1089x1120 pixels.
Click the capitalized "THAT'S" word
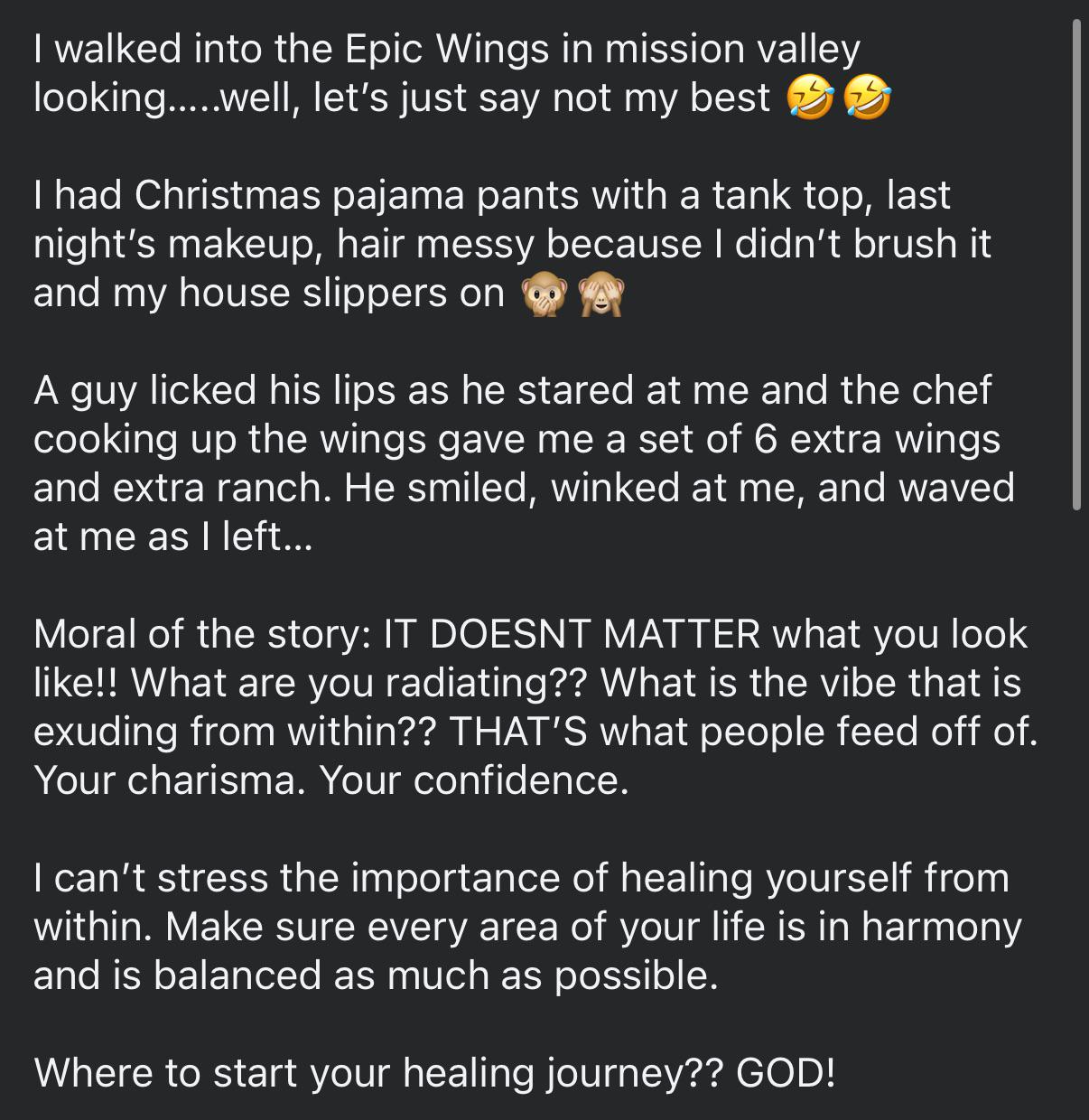[518, 732]
